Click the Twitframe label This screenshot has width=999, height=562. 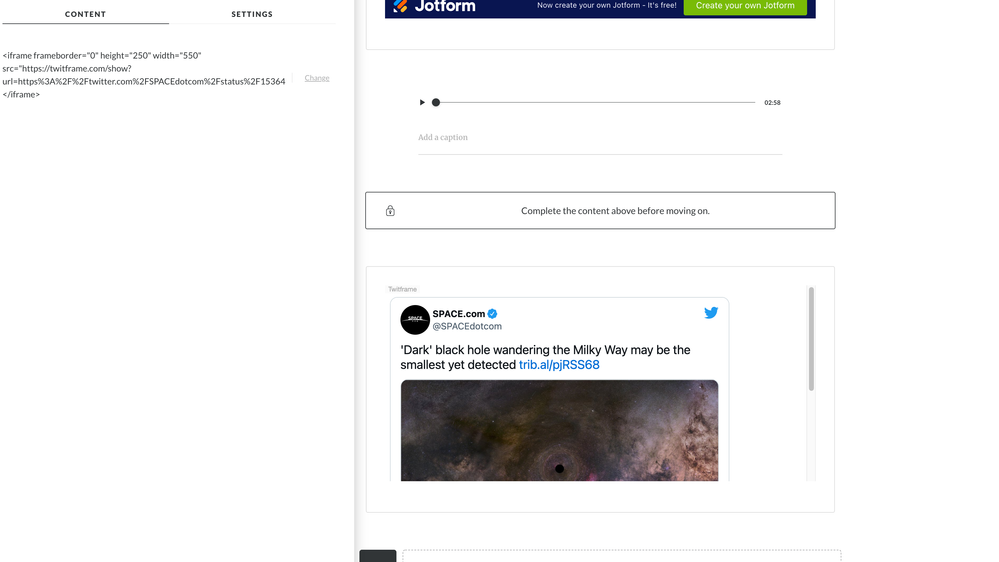pyautogui.click(x=402, y=289)
